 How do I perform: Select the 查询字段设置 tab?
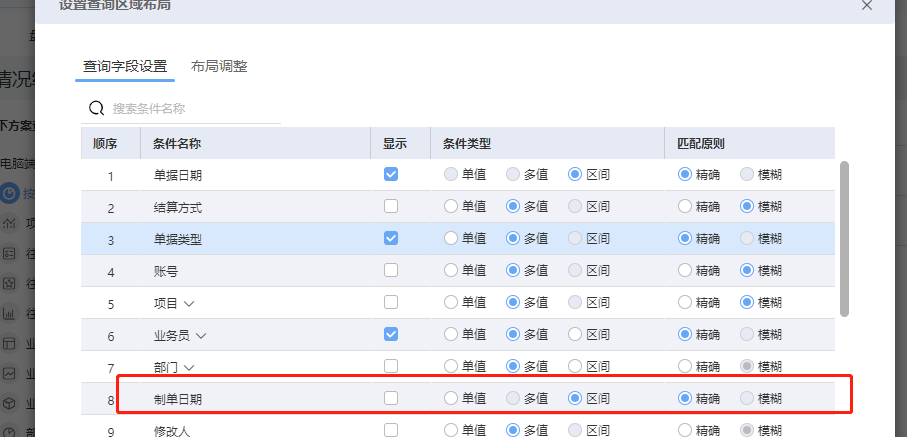pyautogui.click(x=125, y=67)
